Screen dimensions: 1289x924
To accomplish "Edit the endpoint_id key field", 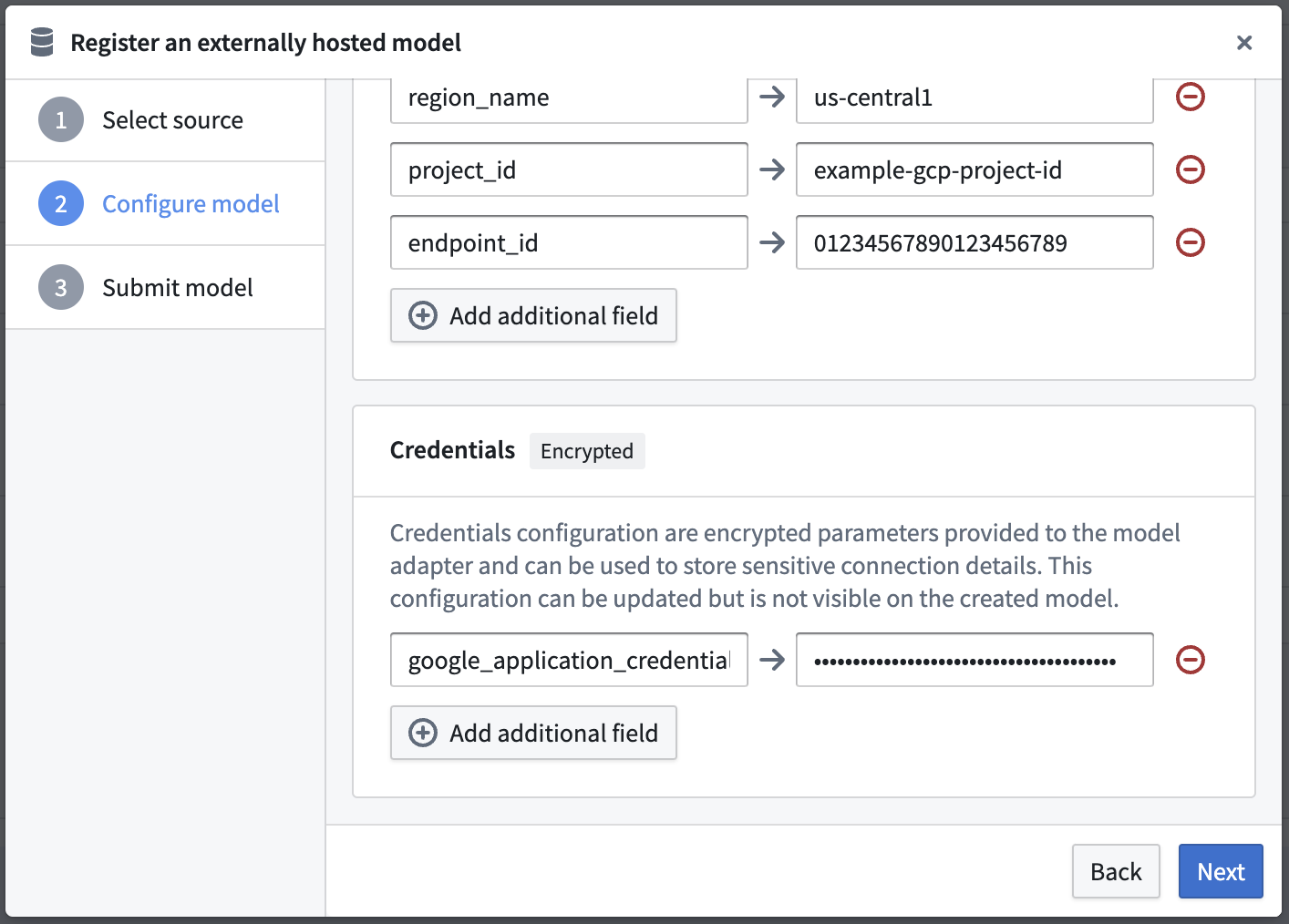I will point(569,242).
